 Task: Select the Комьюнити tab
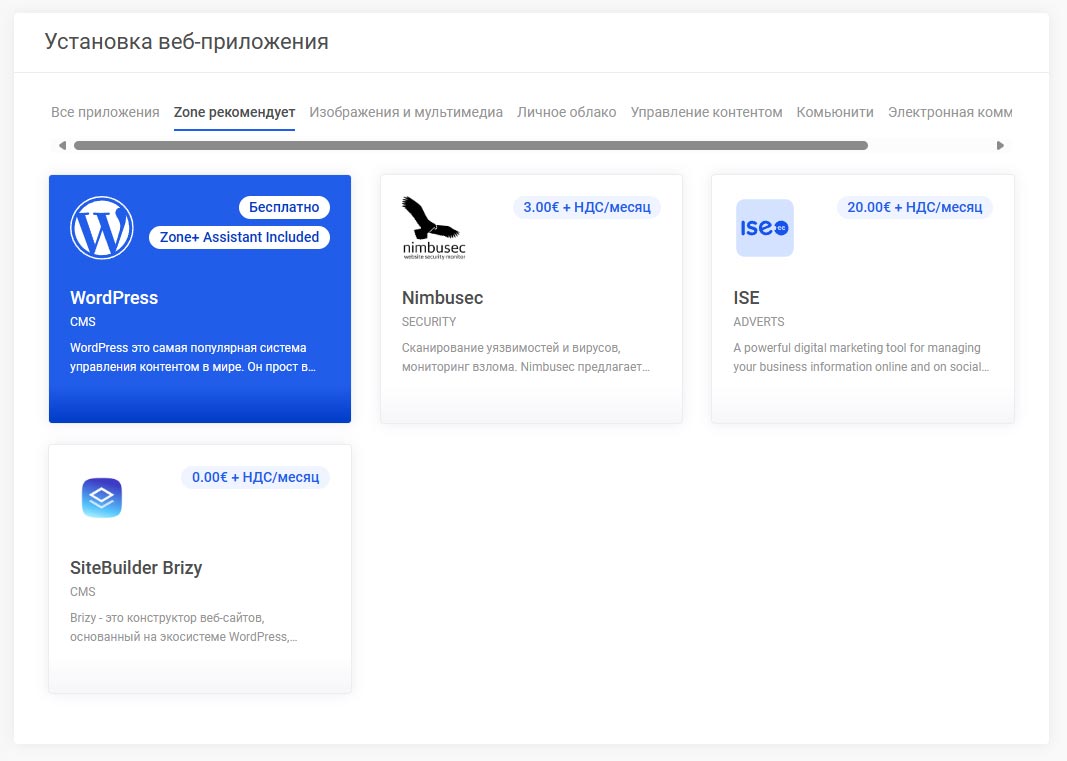tap(835, 112)
